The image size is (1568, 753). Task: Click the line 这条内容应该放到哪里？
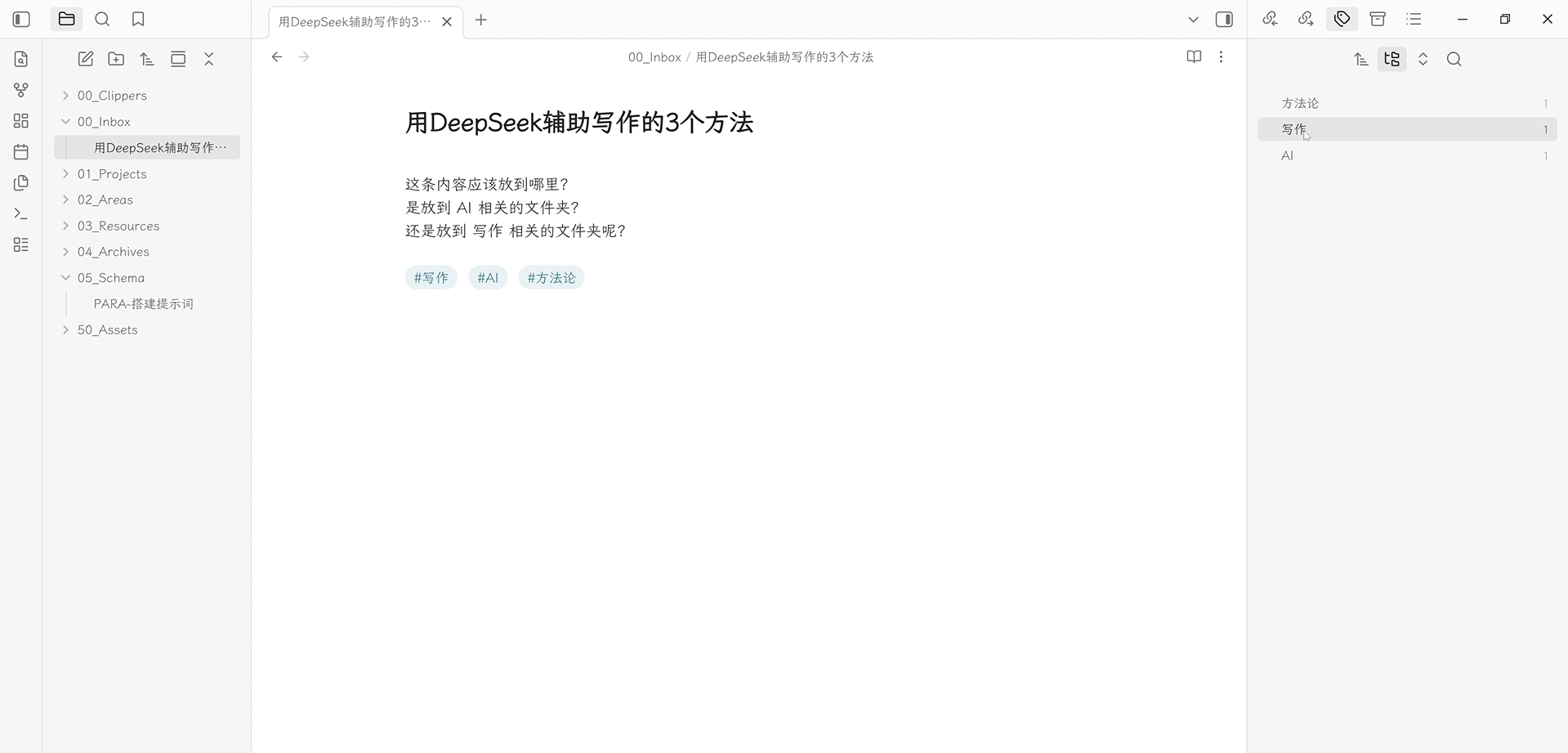tap(488, 185)
